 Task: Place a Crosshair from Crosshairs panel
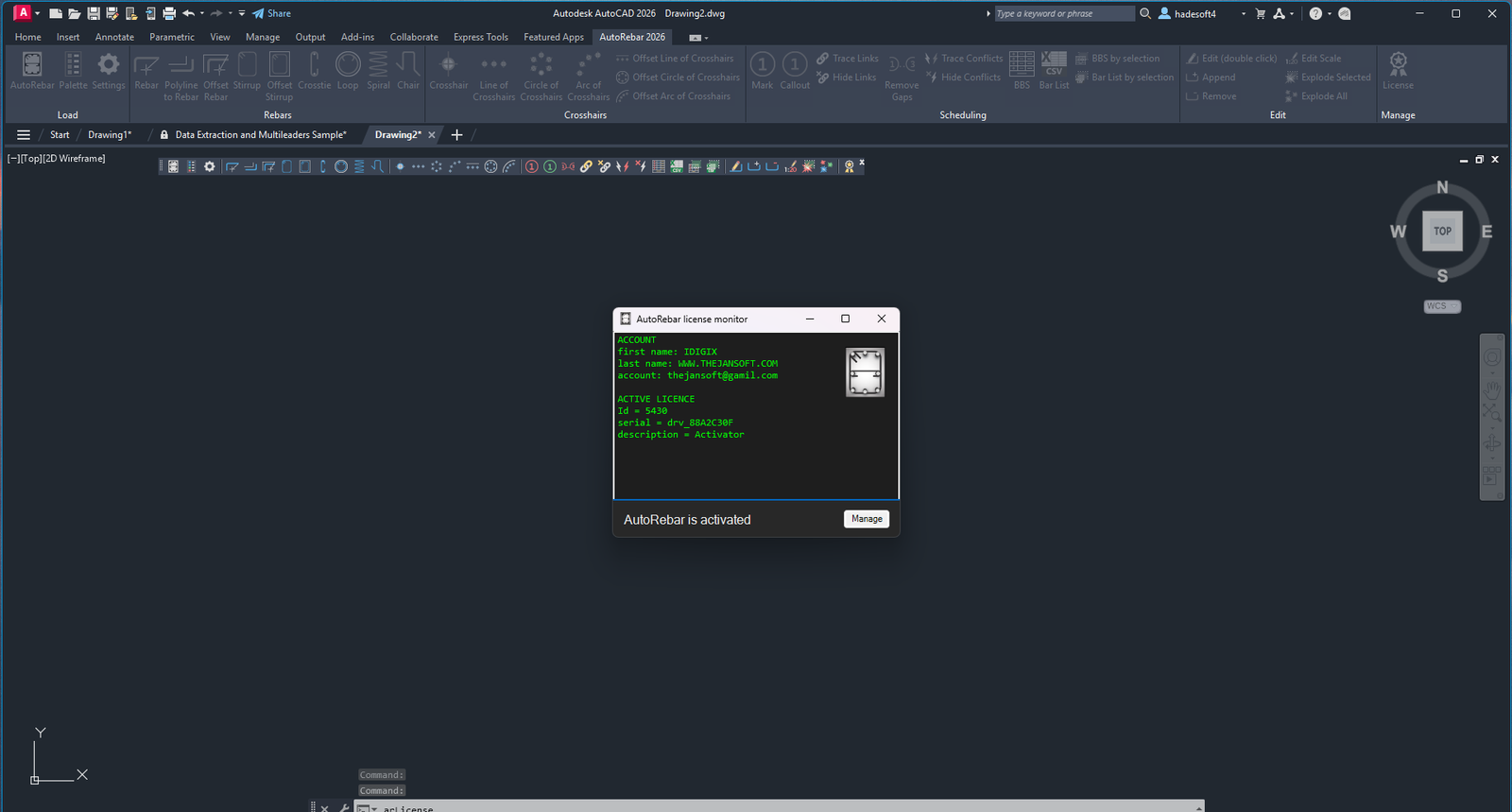coord(449,72)
